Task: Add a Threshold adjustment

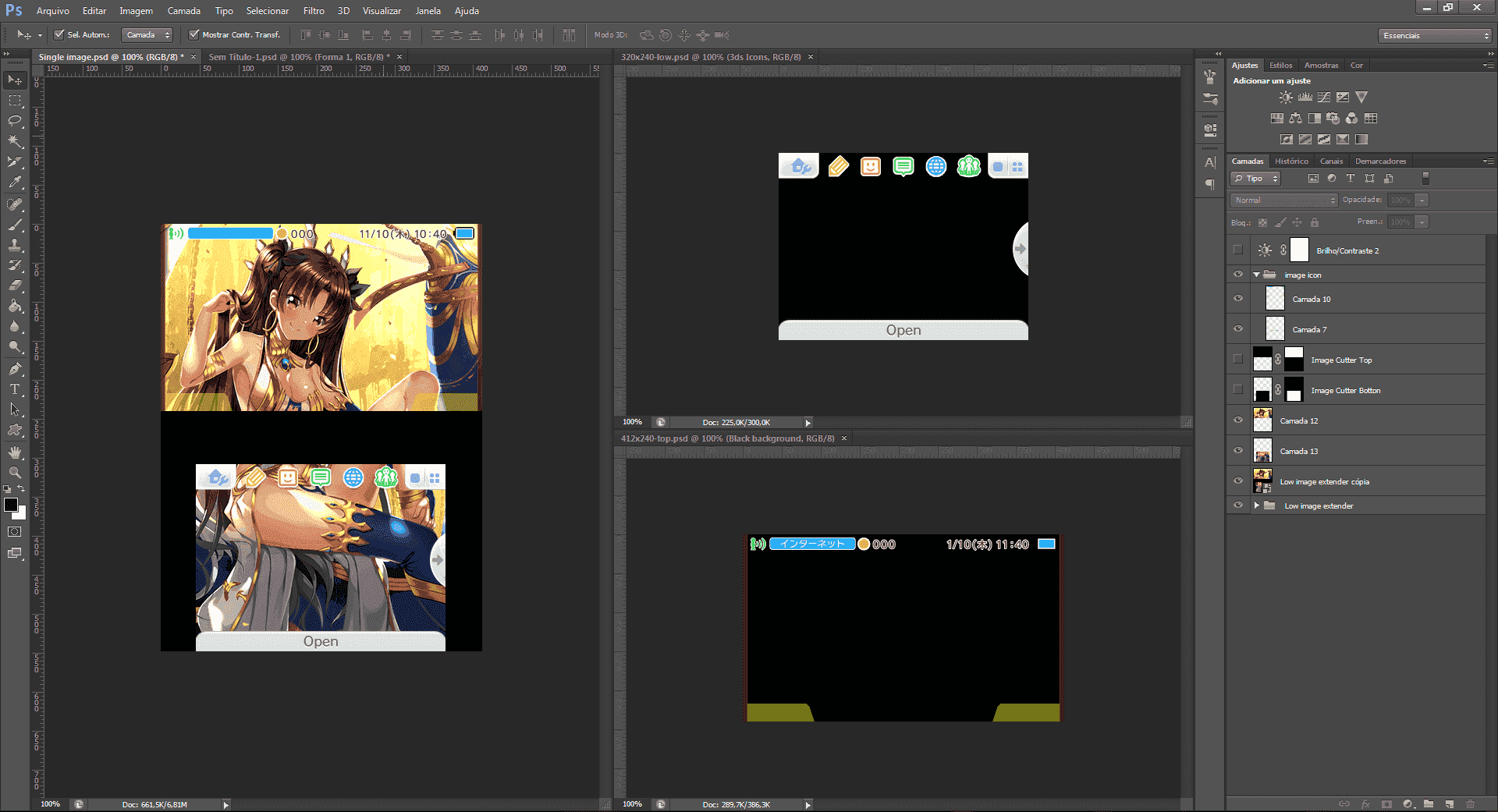Action: [1324, 140]
